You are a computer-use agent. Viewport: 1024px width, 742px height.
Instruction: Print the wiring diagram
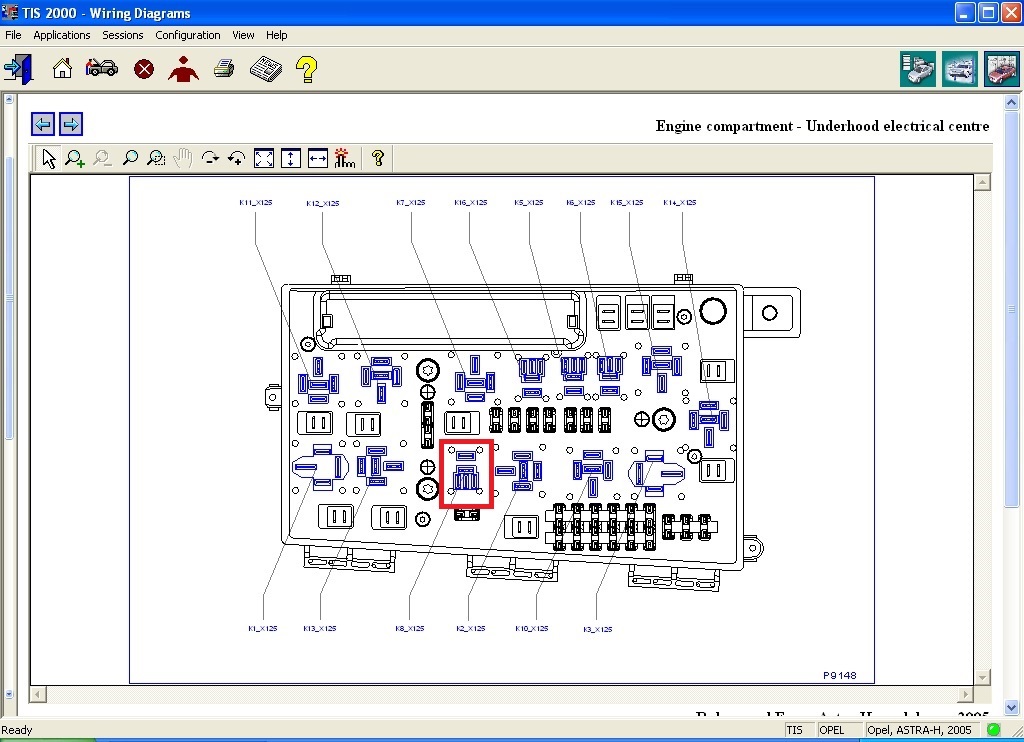224,69
